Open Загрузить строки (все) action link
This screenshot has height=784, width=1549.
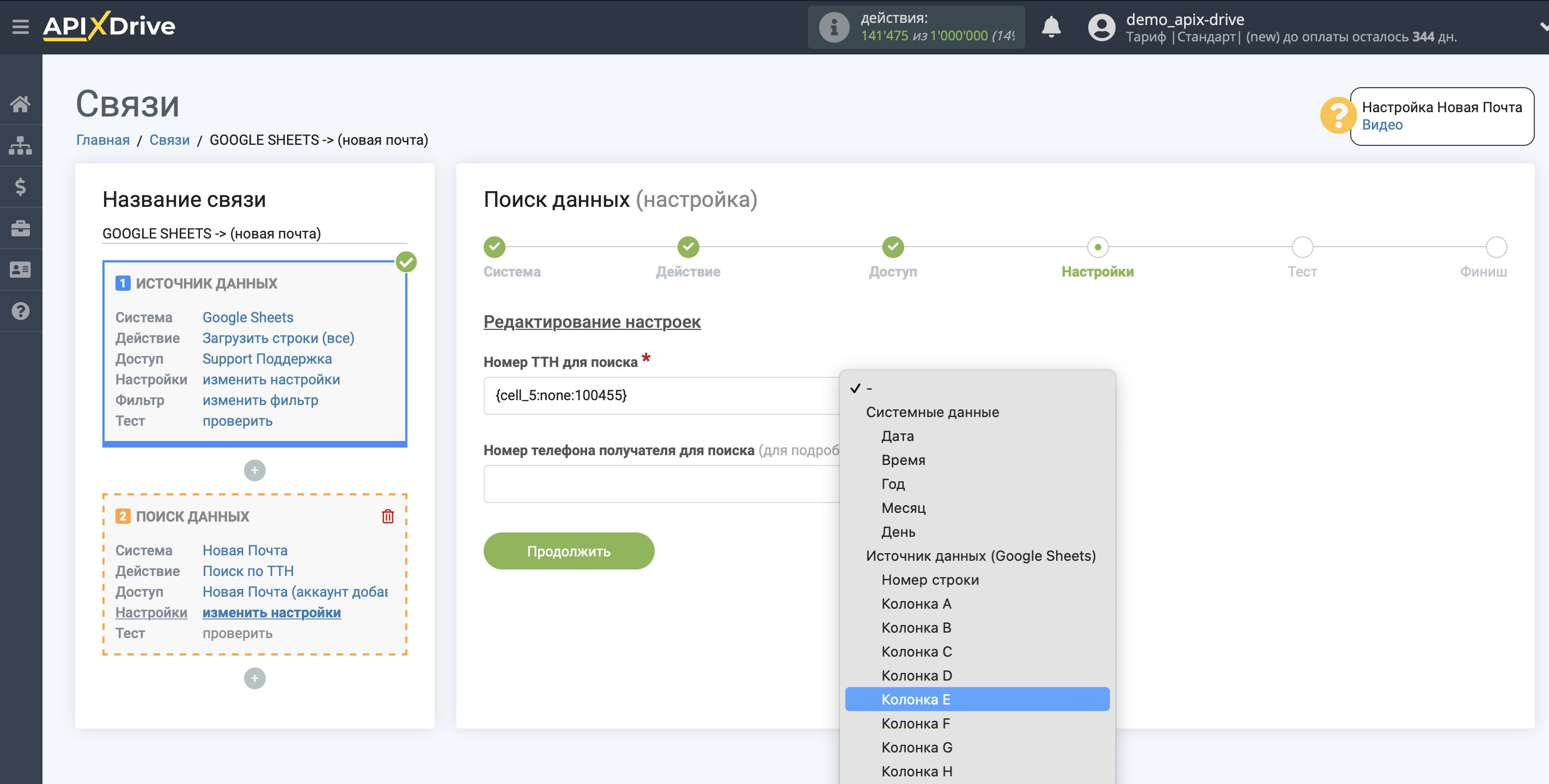278,339
